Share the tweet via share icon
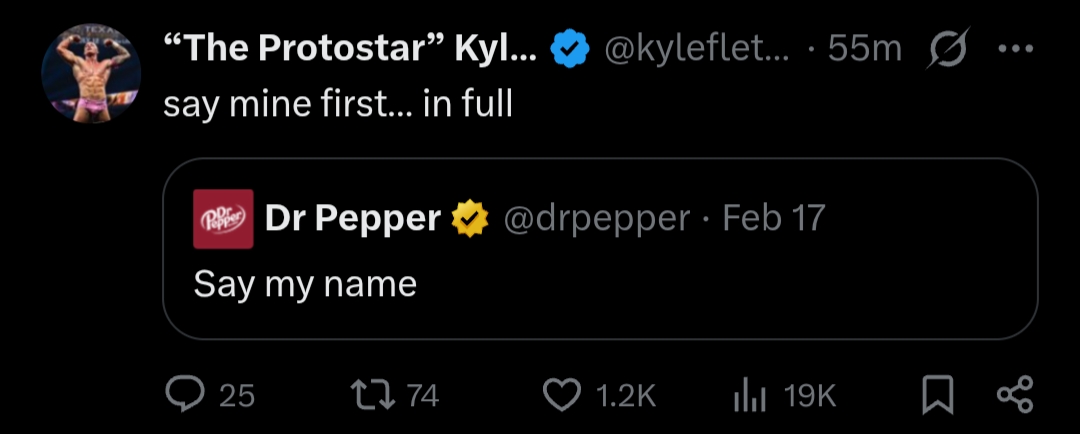Screen dimensions: 1080x434 [x=1017, y=396]
